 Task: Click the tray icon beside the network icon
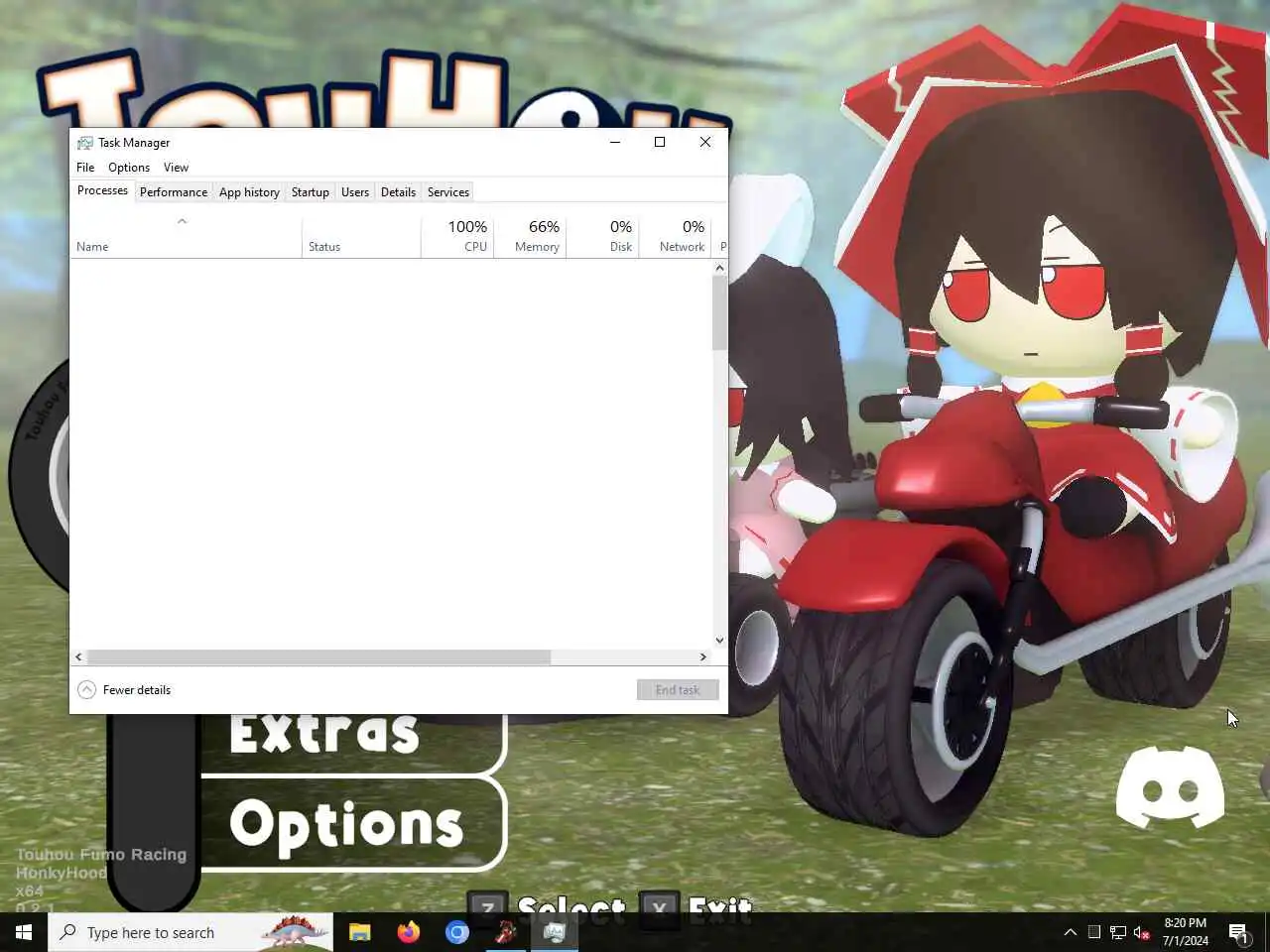click(x=1094, y=932)
